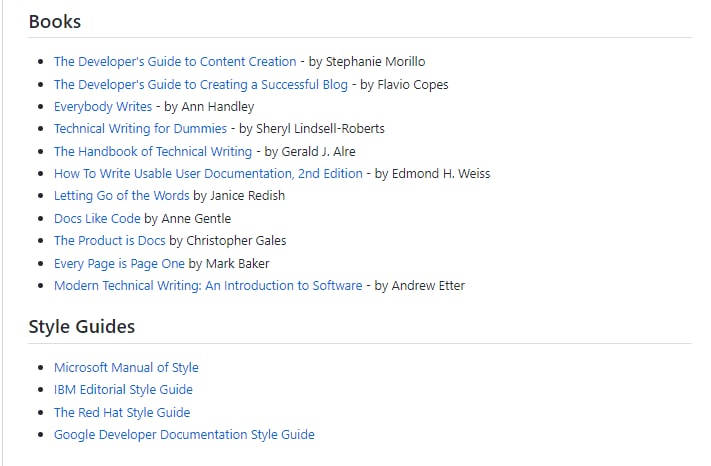Screen dimensions: 711x466
Task: Open The Red Hat Style Guide
Action: [122, 412]
